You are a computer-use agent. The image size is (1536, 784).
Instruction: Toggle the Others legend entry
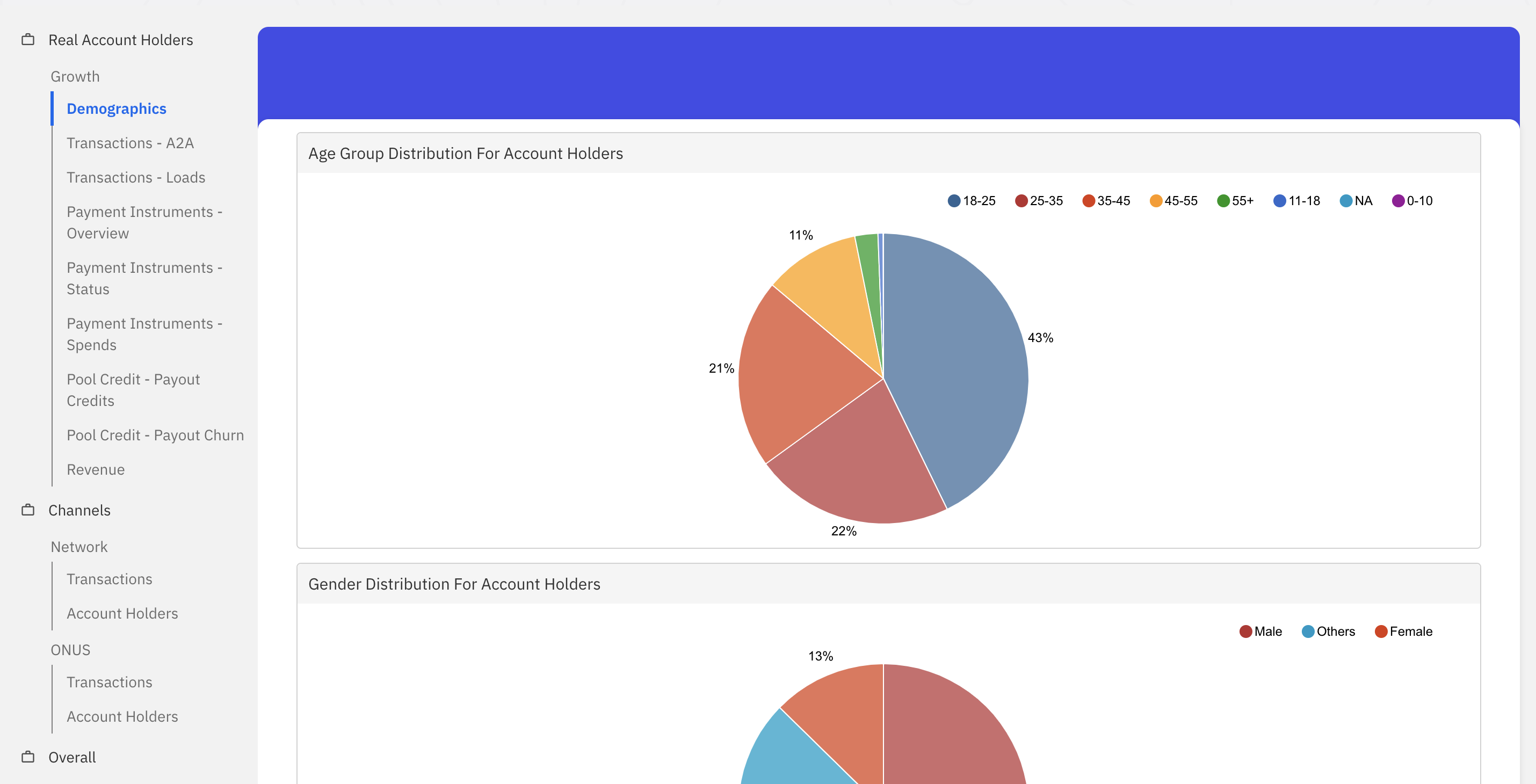(1329, 631)
